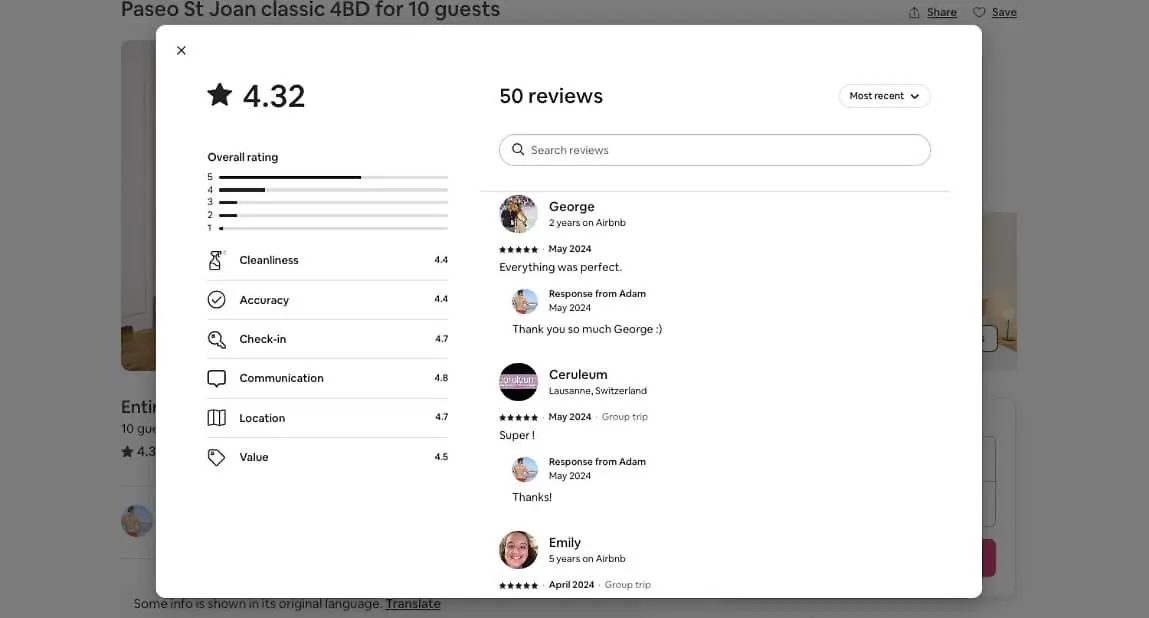Click the magnifier icon in Search reviews
The image size is (1149, 618).
pos(518,150)
